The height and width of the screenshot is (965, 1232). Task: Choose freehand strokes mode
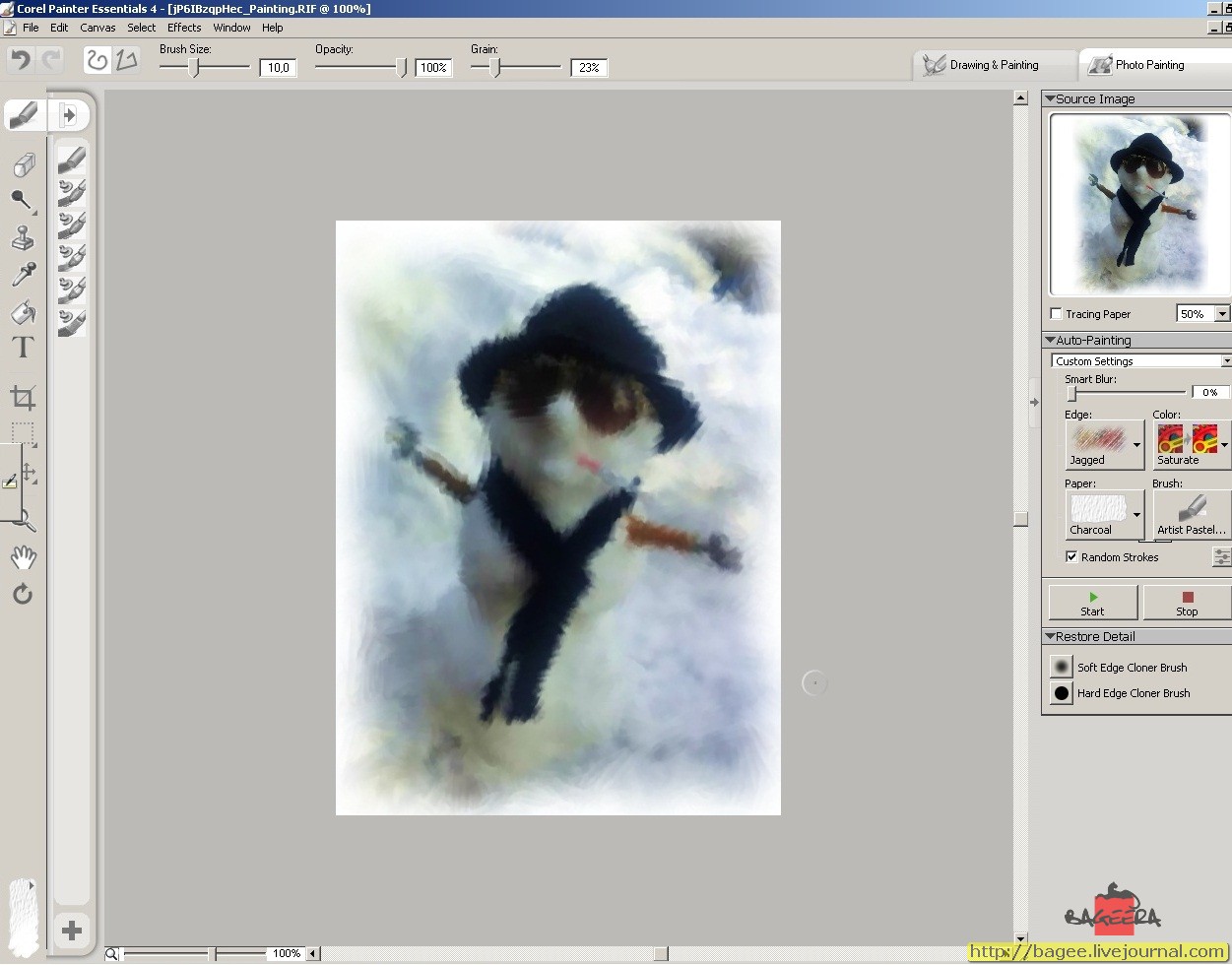click(x=97, y=60)
